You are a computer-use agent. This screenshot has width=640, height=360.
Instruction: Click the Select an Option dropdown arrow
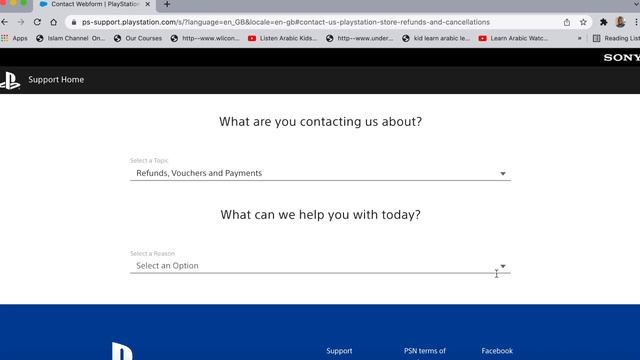coord(503,266)
